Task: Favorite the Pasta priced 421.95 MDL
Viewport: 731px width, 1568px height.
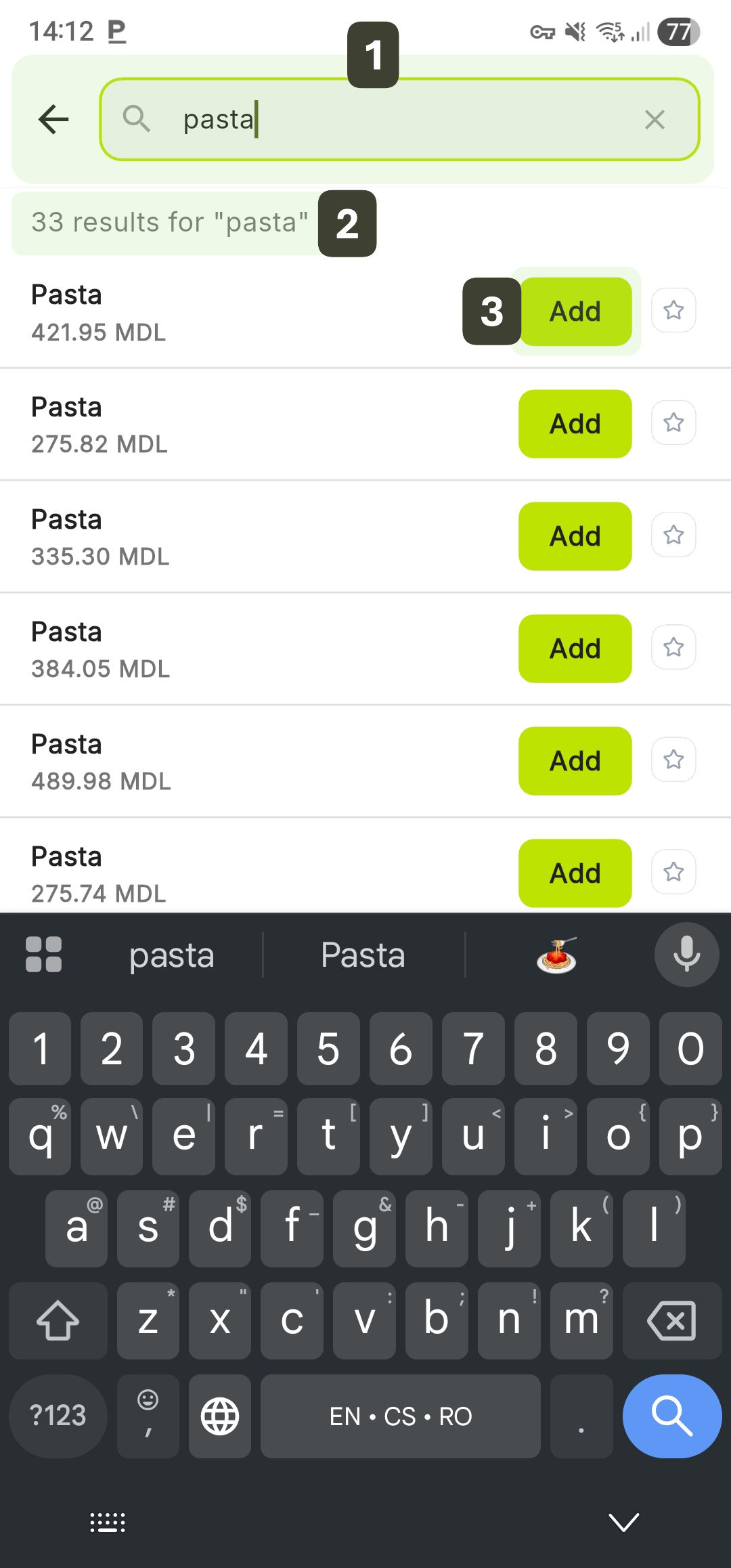Action: tap(673, 311)
